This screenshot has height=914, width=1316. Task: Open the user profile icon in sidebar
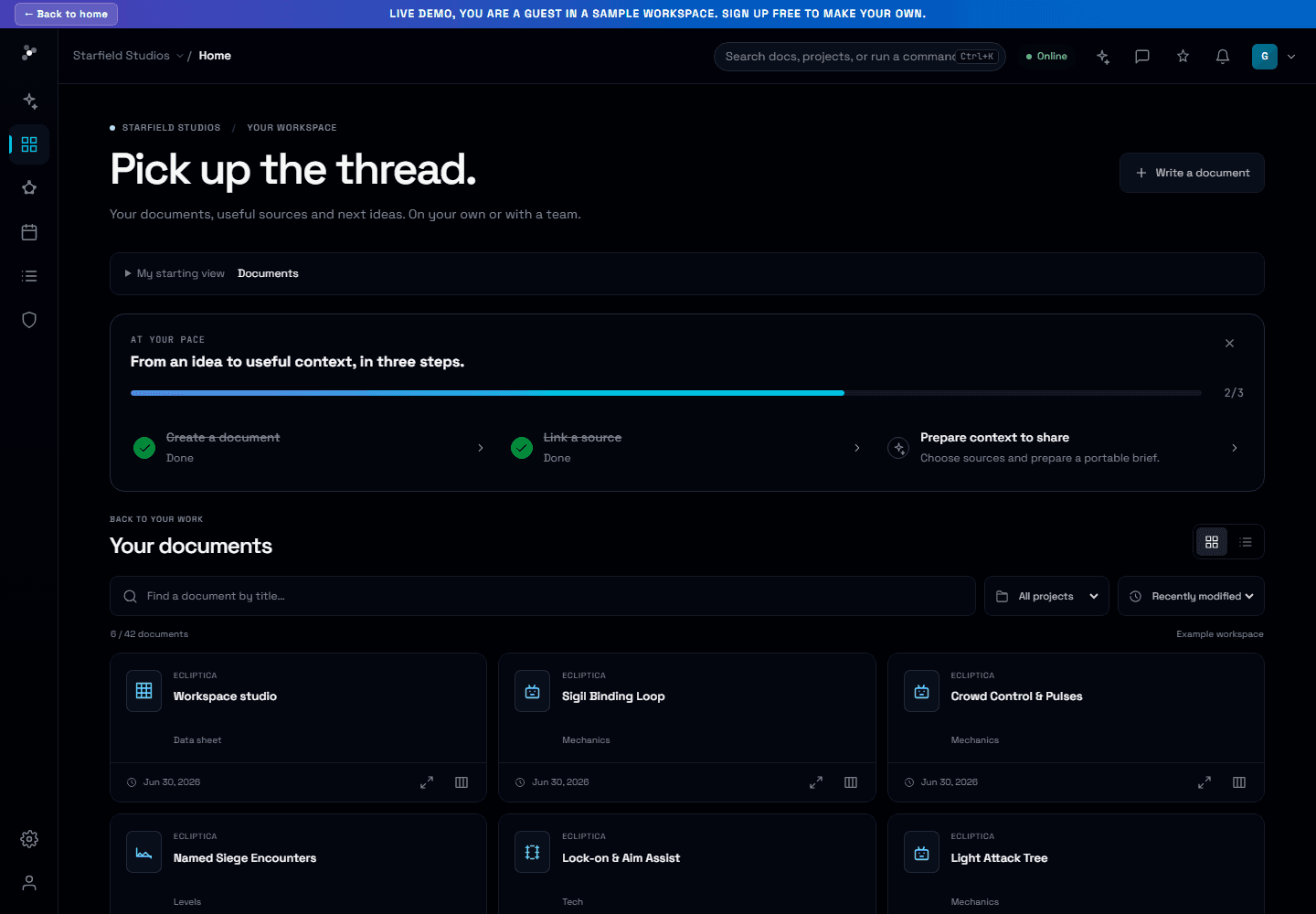pyautogui.click(x=29, y=883)
